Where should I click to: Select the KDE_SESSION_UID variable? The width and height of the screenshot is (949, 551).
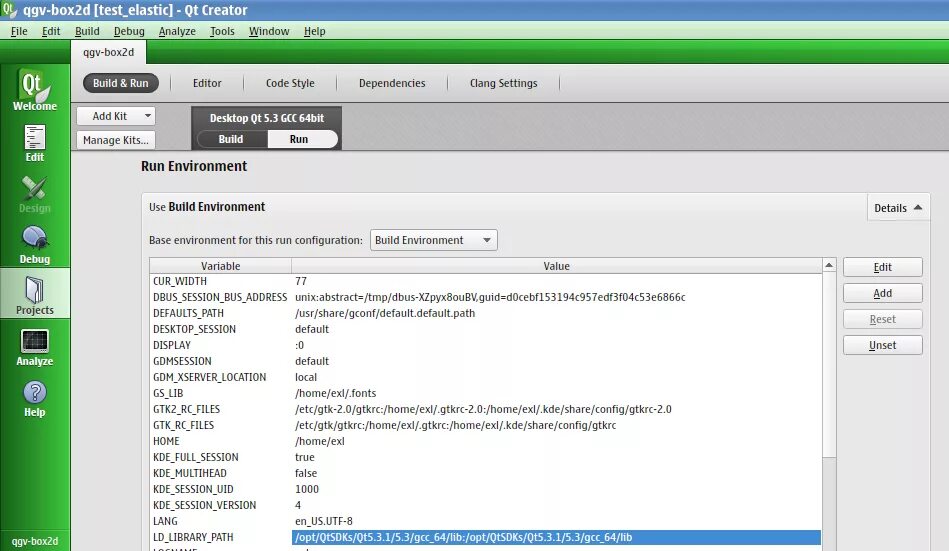click(193, 489)
